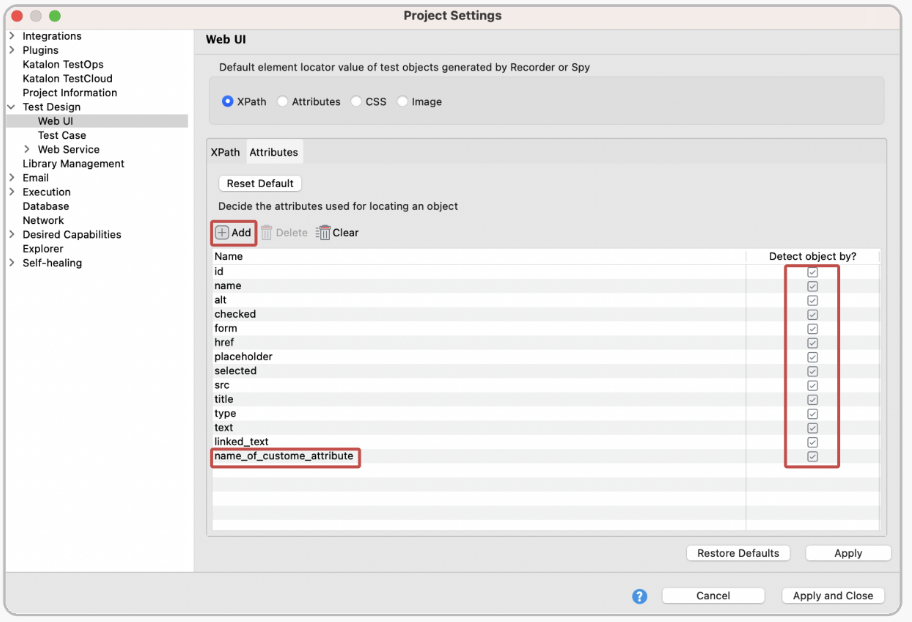
Task: Select the Attributes tab
Action: point(274,152)
